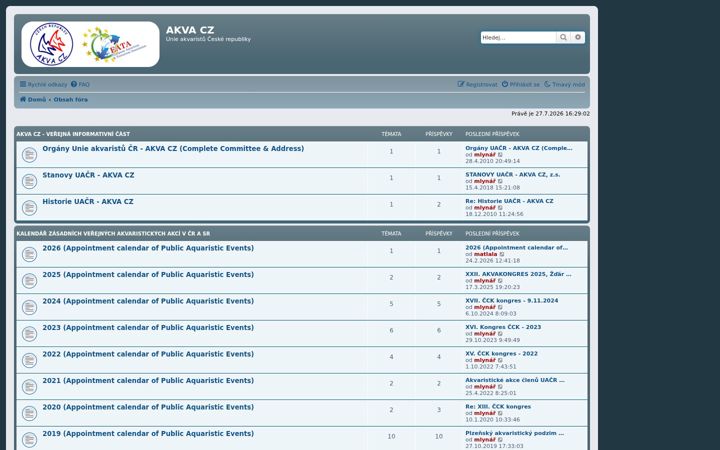720x450 pixels.
Task: View latest post icon in 2021 row
Action: click(500, 387)
